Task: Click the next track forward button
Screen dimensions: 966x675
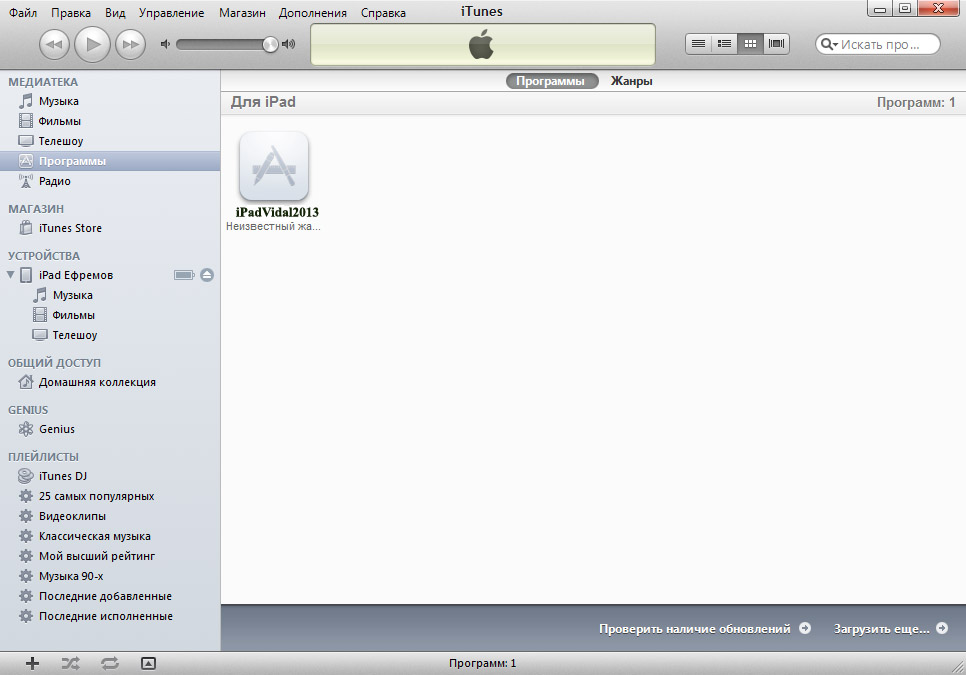Action: pos(130,44)
